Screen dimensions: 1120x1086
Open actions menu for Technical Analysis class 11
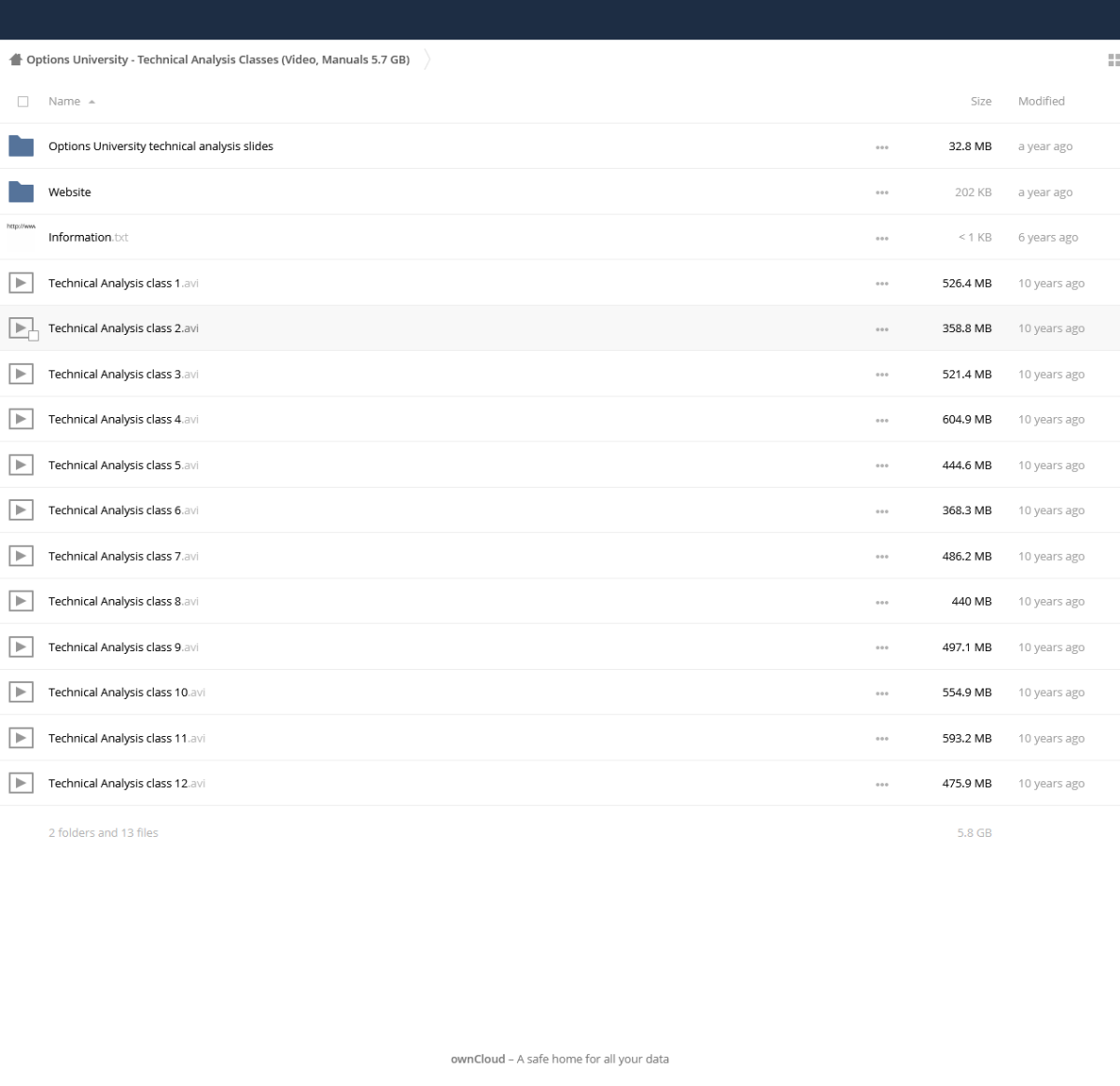tap(882, 738)
